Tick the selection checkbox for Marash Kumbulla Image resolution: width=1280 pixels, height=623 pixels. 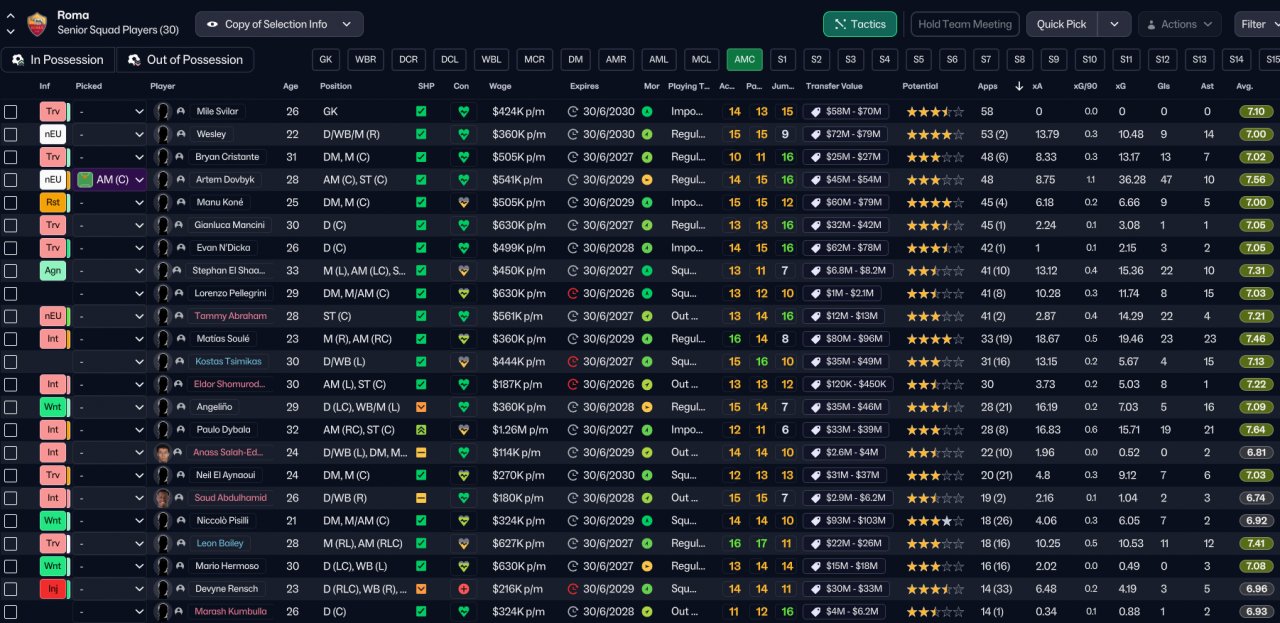11,612
